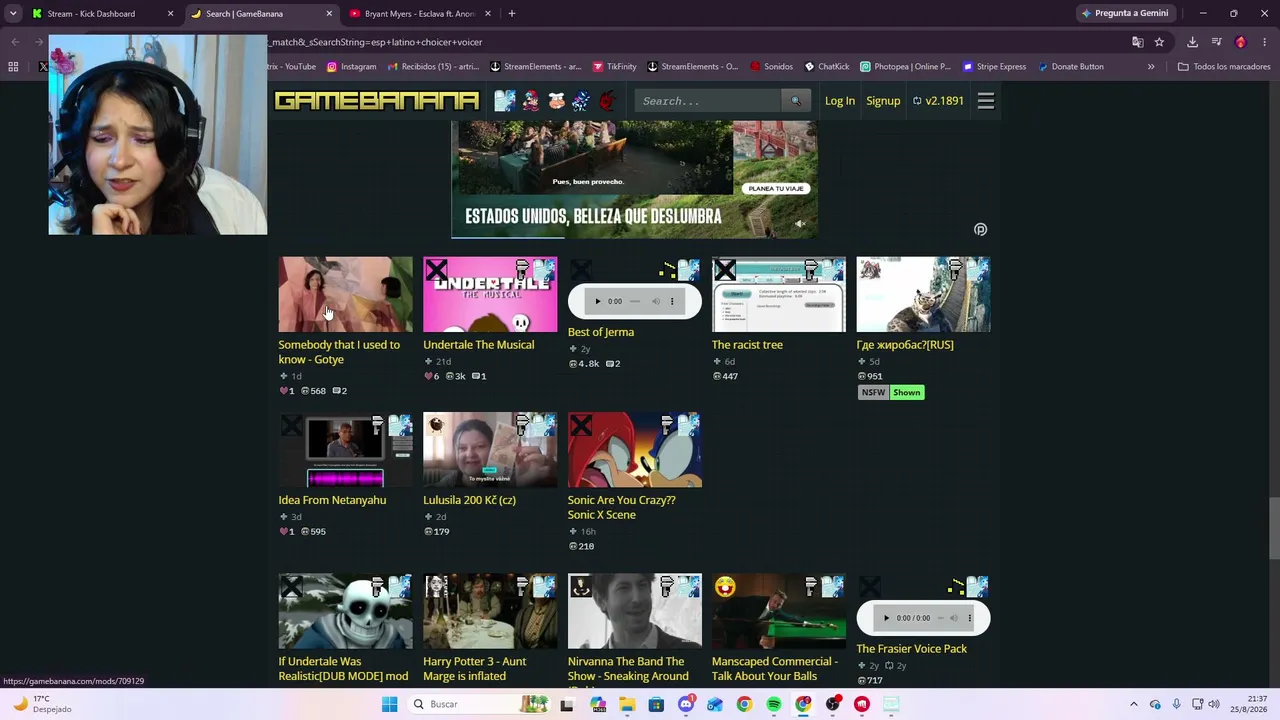Open the If Undertale Was Realistic thumbnail
This screenshot has width=1280, height=720.
[x=345, y=611]
